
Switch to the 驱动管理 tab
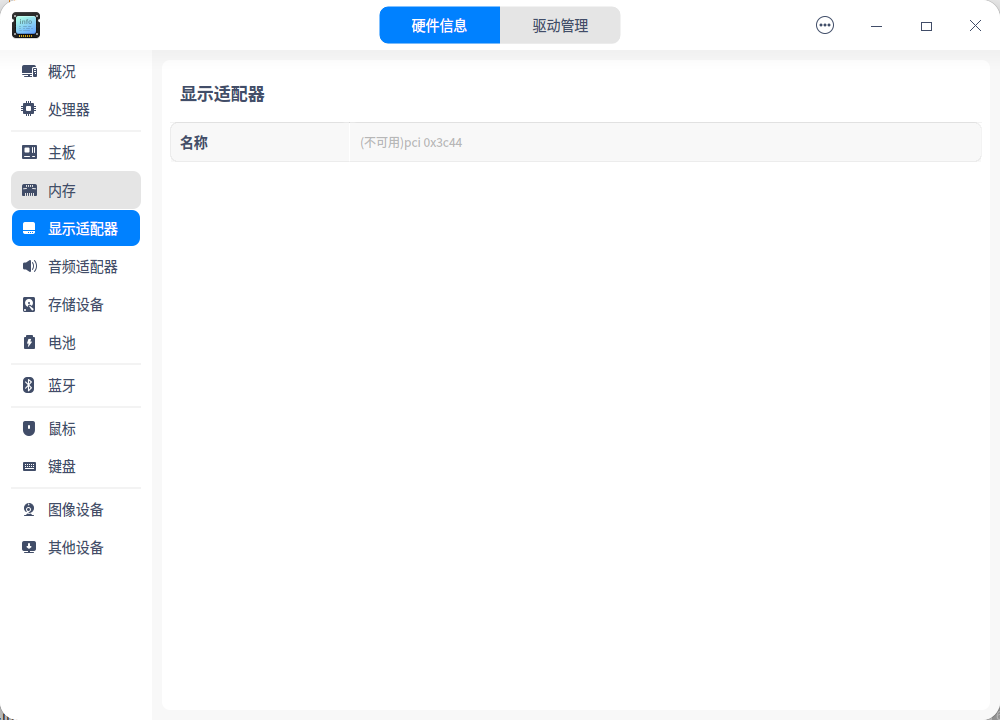click(560, 24)
